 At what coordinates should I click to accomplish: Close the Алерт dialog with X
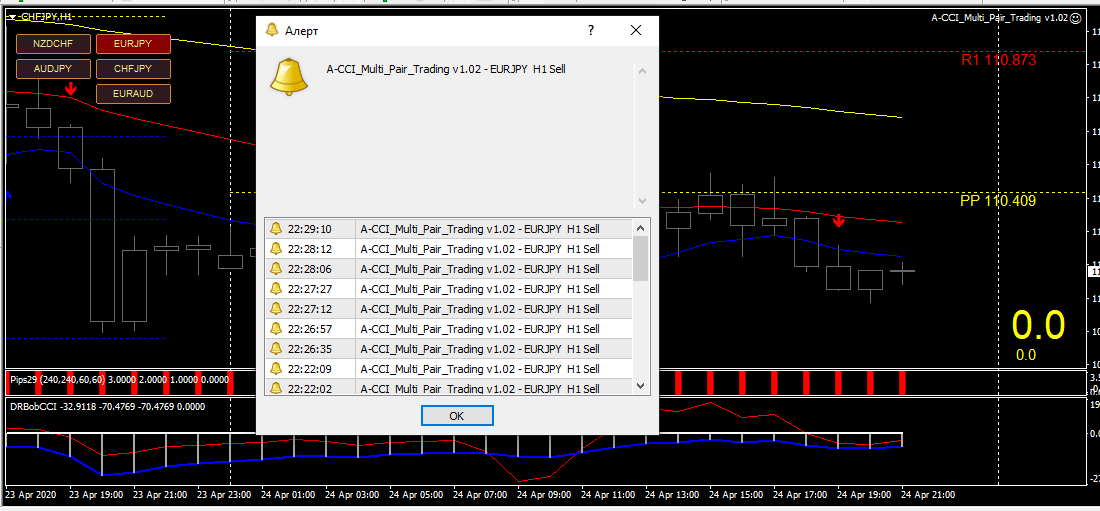[x=636, y=30]
